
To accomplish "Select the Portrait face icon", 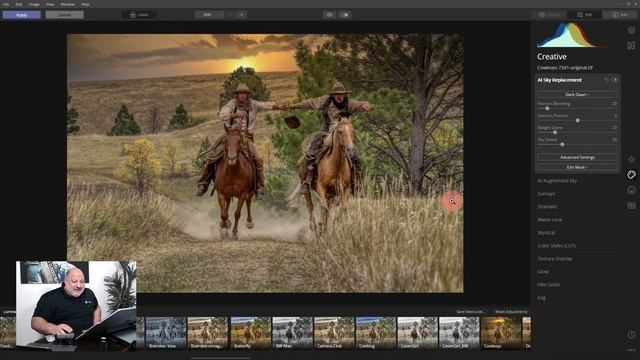I will (x=631, y=190).
